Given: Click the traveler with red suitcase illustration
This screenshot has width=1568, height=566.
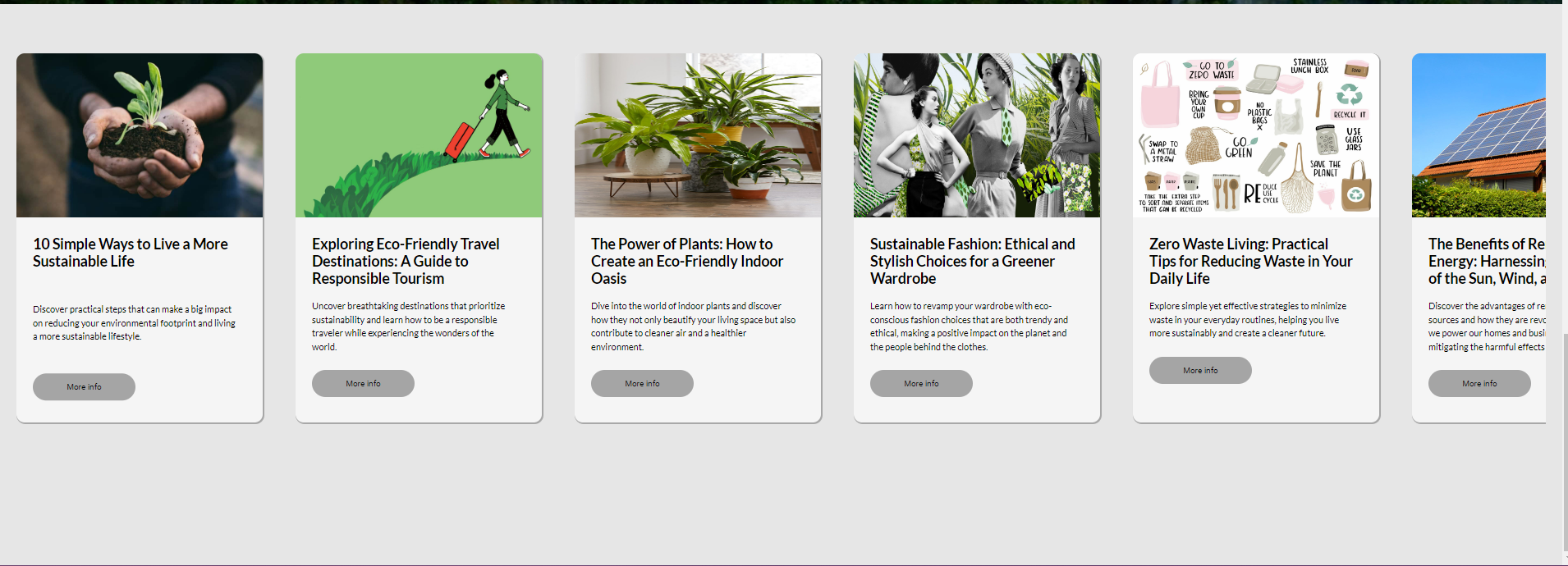Looking at the screenshot, I should [419, 135].
